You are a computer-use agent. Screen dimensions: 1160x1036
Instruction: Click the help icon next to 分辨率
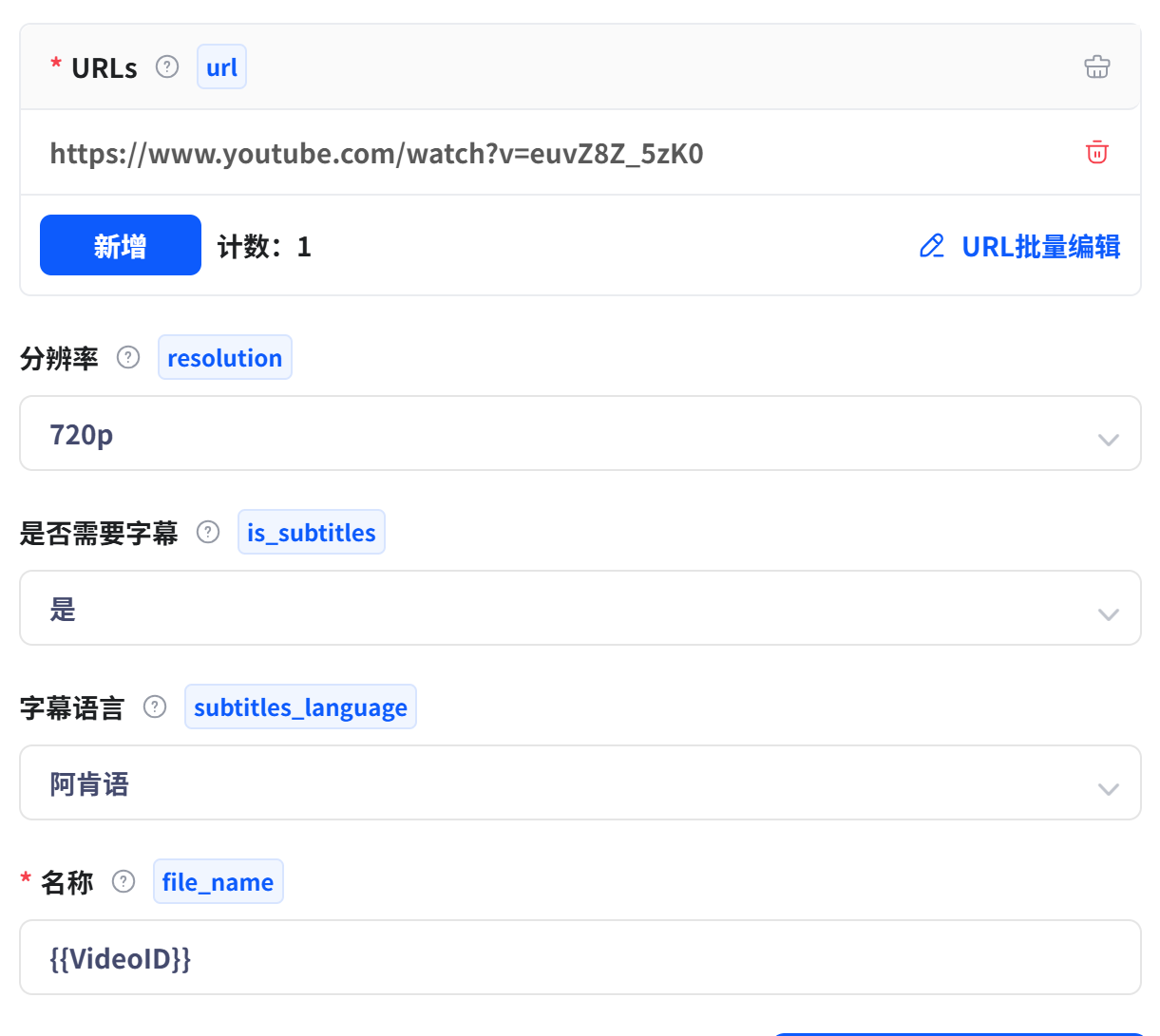pos(128,357)
